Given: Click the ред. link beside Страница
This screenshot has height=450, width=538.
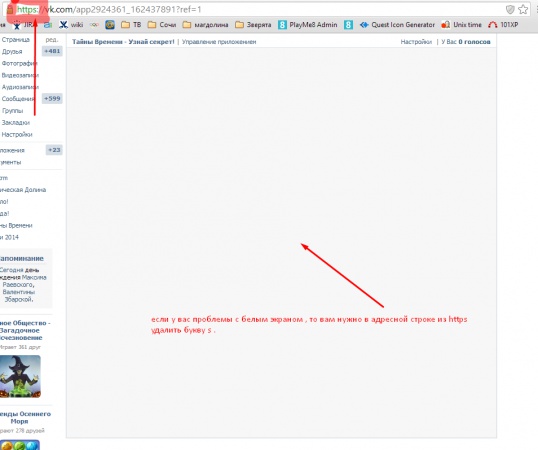Looking at the screenshot, I should pyautogui.click(x=51, y=39).
